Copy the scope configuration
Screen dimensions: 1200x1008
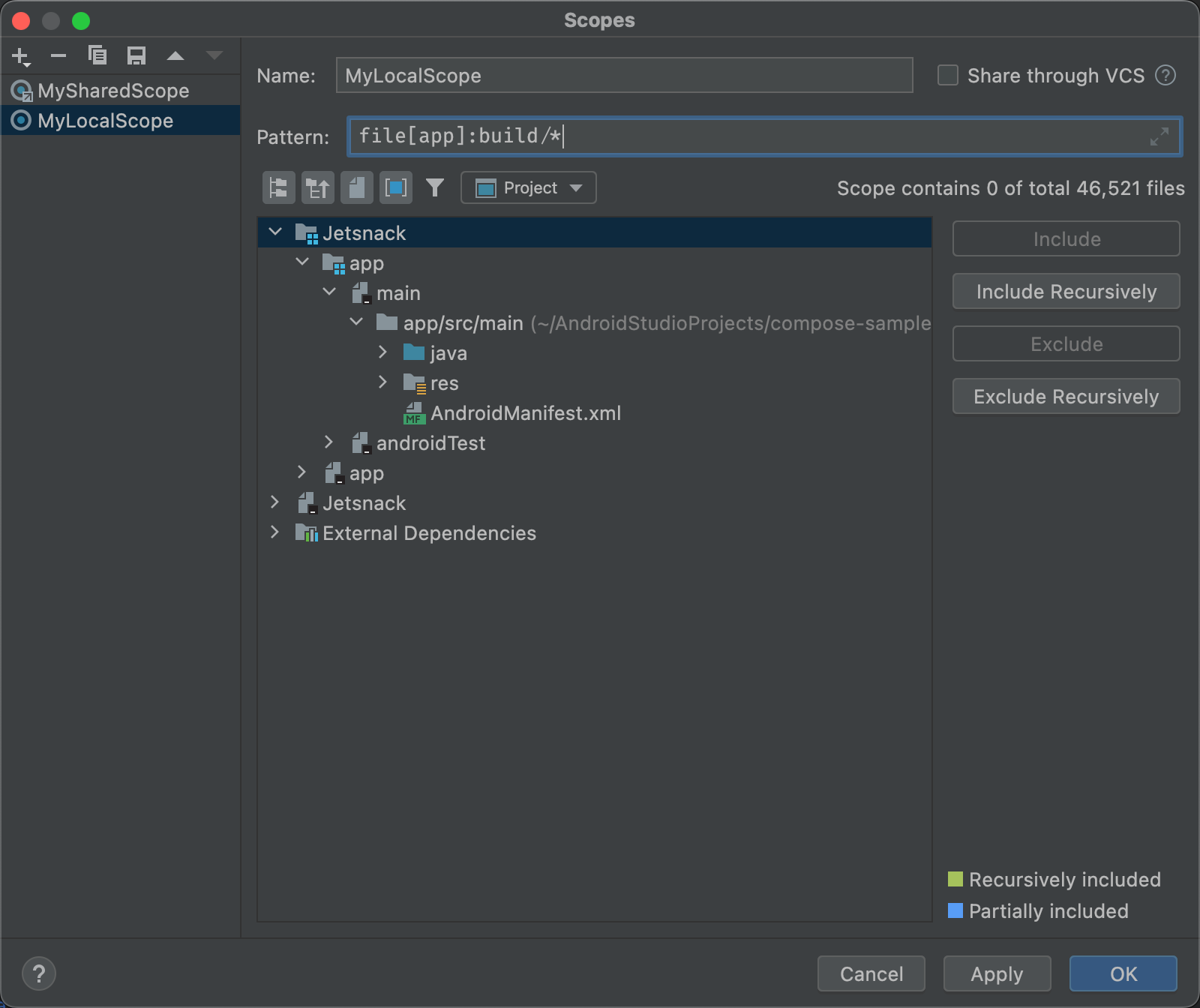(97, 56)
